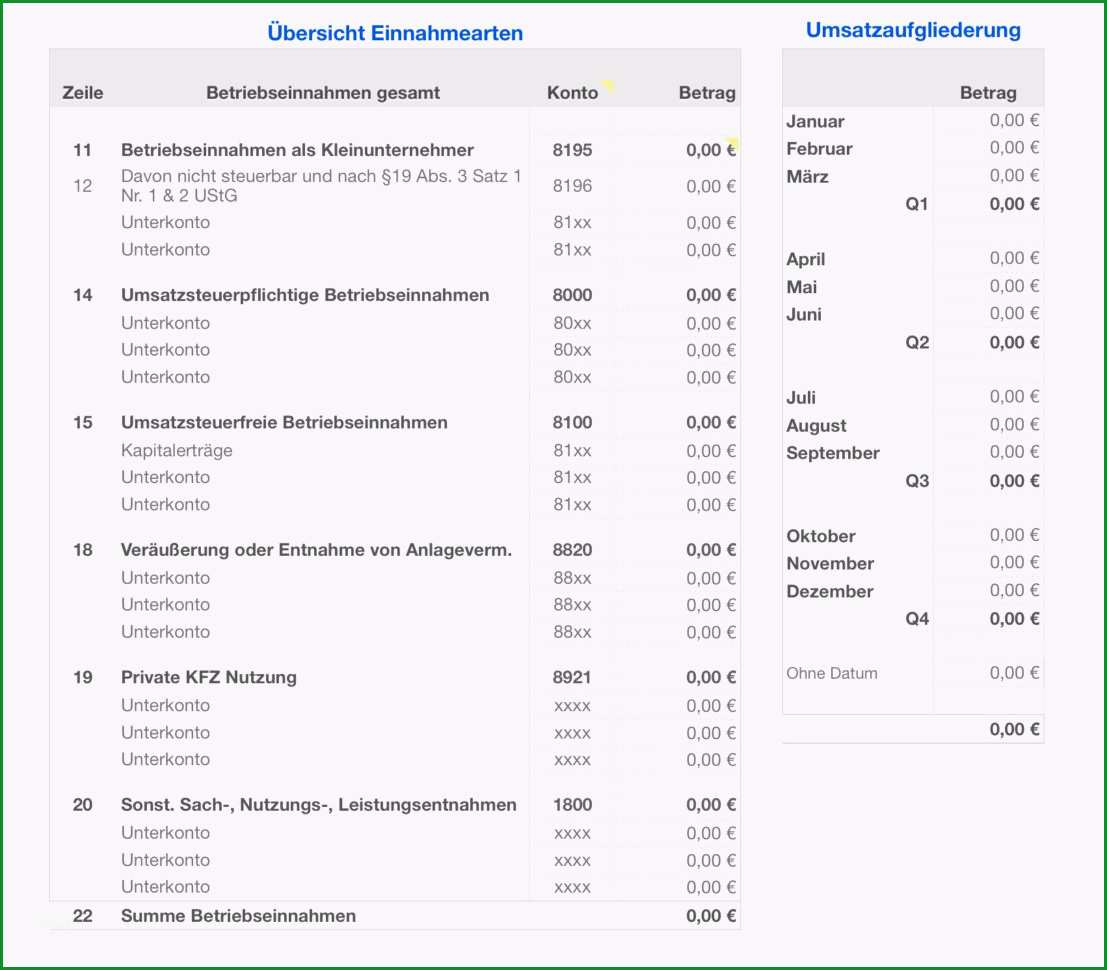Click the 'Konto' column header
The height and width of the screenshot is (970, 1107).
pos(572,92)
